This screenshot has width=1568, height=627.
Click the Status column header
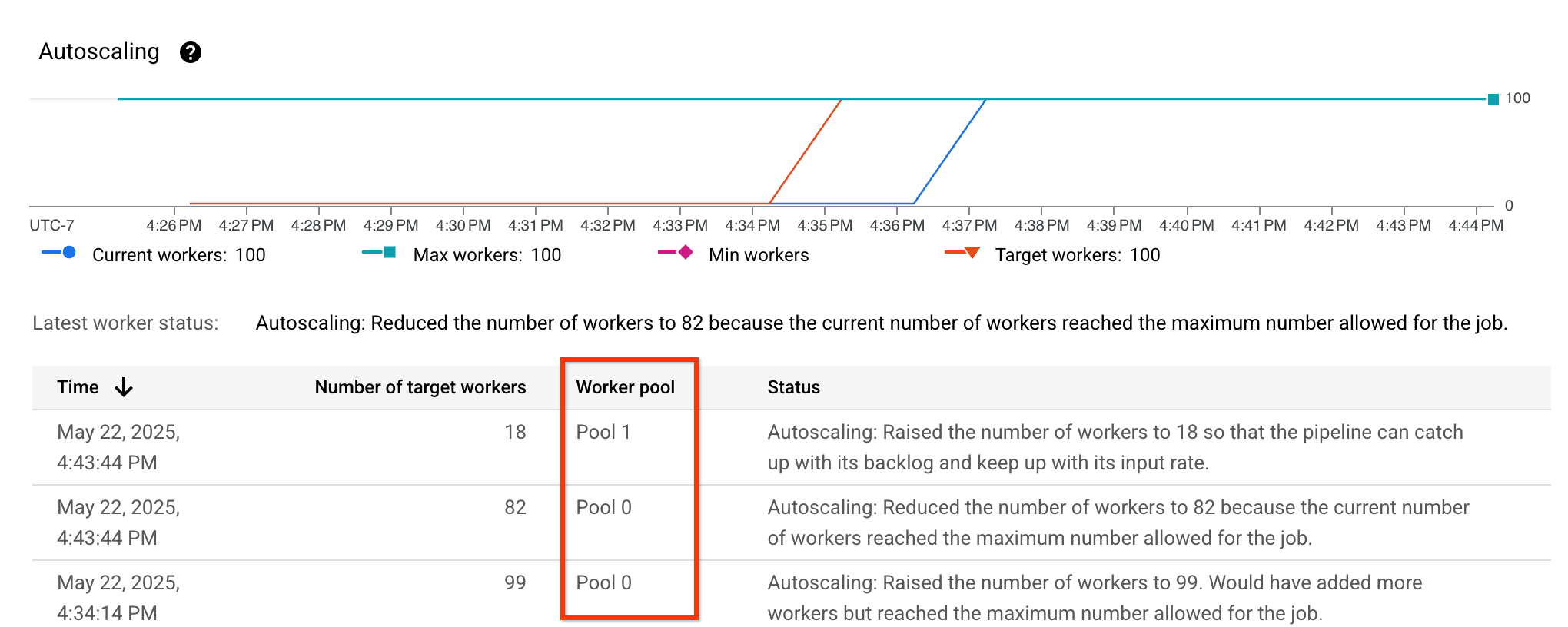coord(793,387)
